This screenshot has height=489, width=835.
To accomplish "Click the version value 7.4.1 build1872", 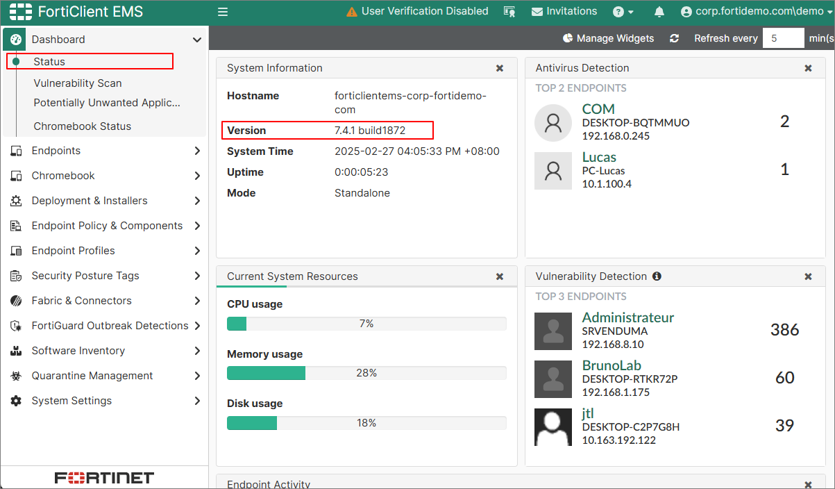I will coord(370,131).
